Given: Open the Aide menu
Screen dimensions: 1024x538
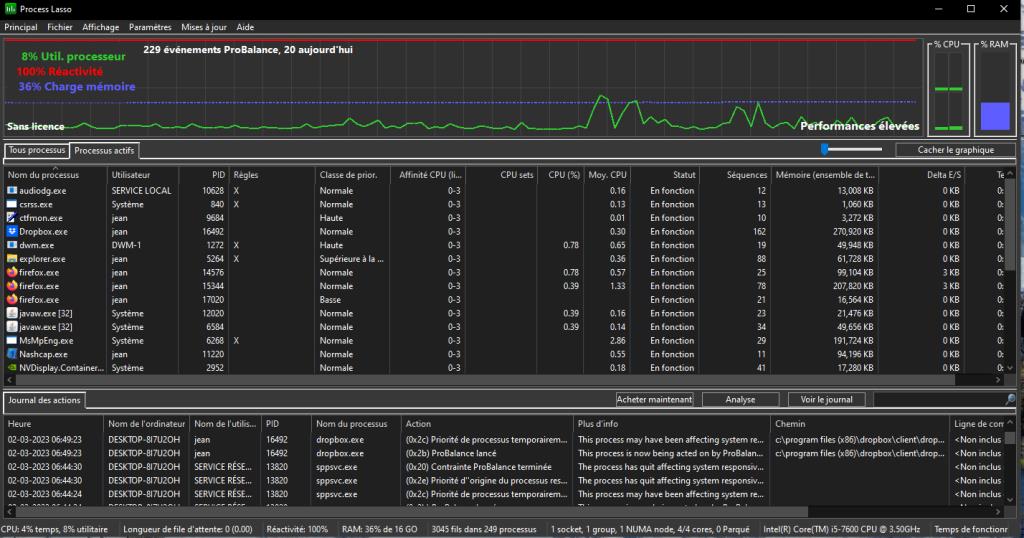Looking at the screenshot, I should pyautogui.click(x=245, y=27).
